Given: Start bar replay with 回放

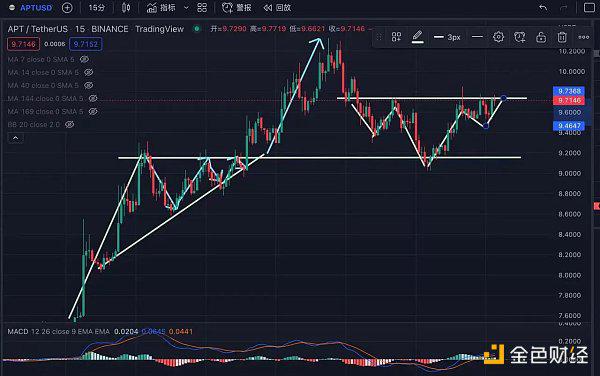Looking at the screenshot, I should pos(277,8).
